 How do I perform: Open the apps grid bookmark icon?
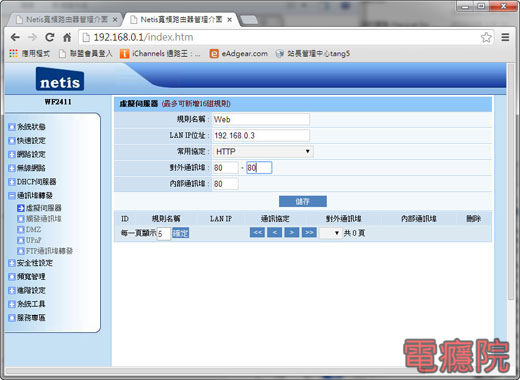click(13, 53)
